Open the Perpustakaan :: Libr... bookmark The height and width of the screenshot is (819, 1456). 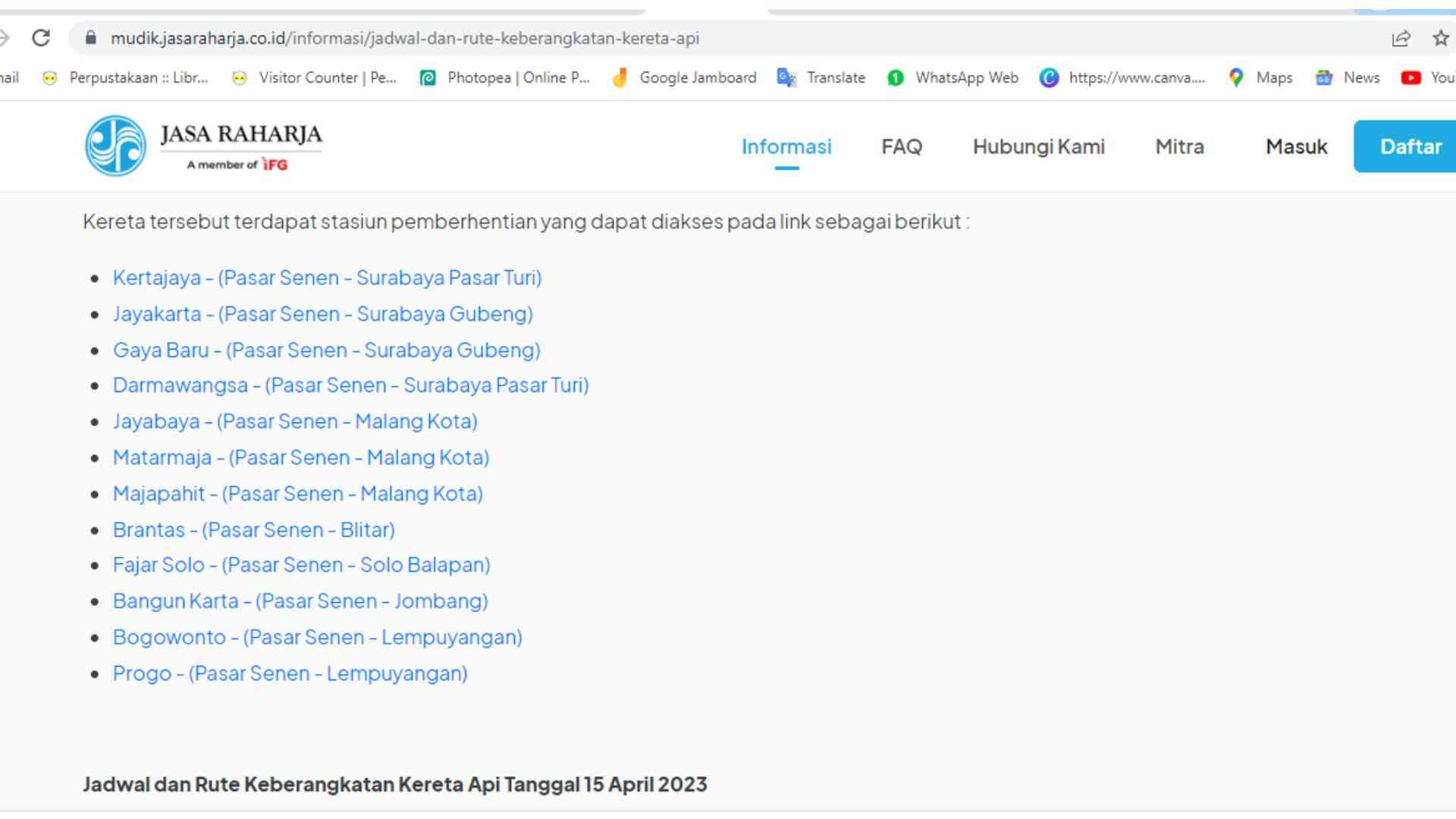tap(125, 77)
